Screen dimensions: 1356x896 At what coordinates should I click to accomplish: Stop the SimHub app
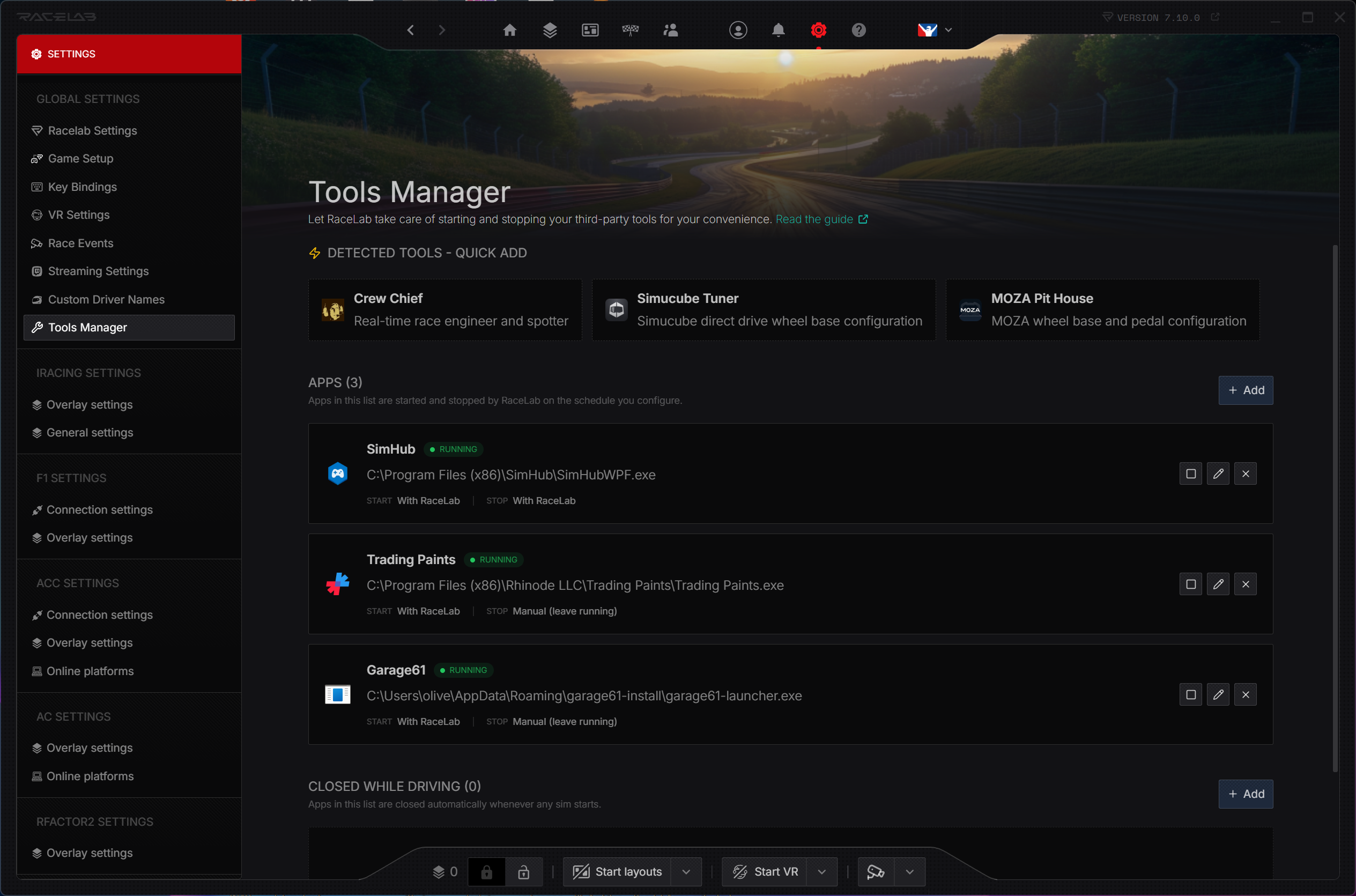(x=1191, y=473)
